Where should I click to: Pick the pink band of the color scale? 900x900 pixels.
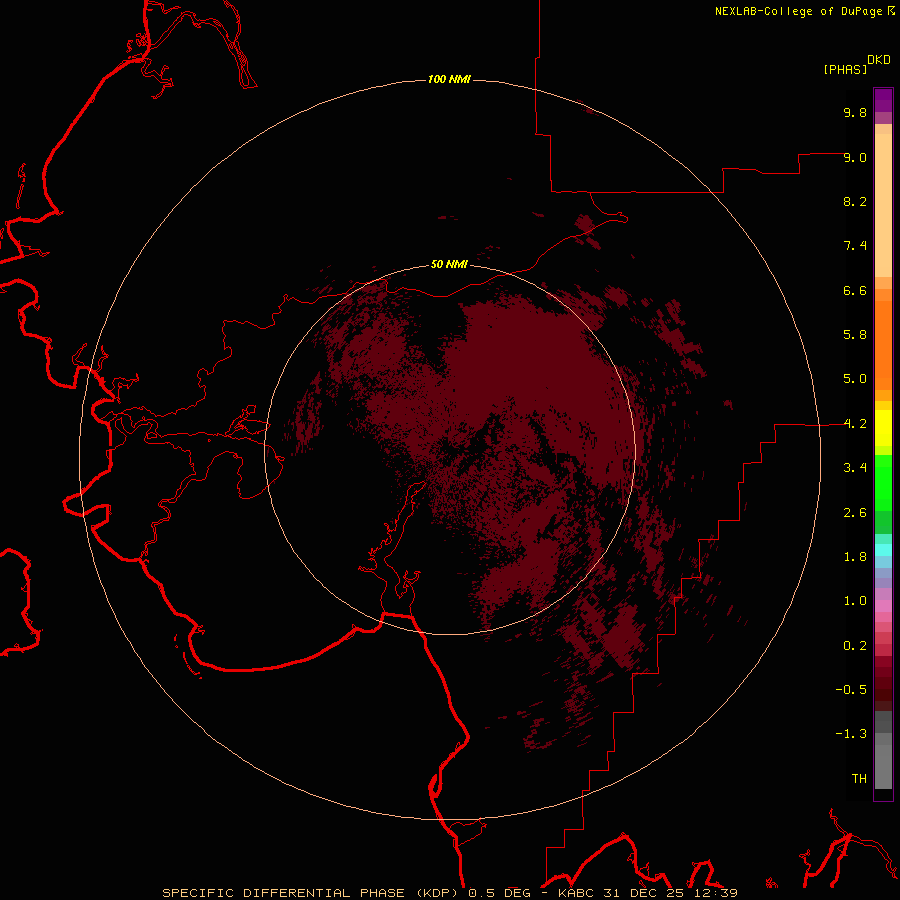click(883, 606)
